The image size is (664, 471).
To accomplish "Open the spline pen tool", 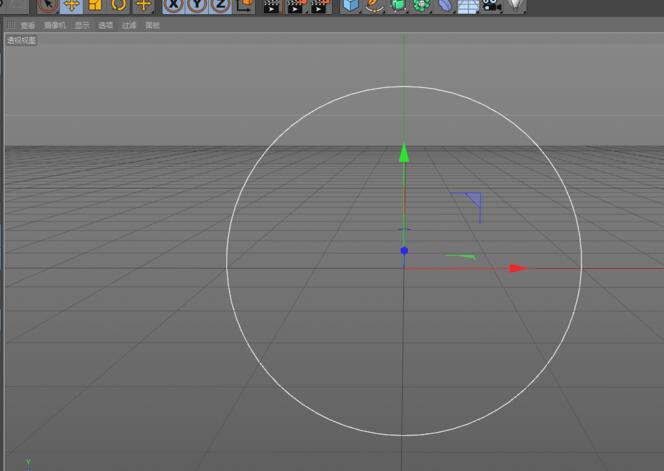I will 374,5.
